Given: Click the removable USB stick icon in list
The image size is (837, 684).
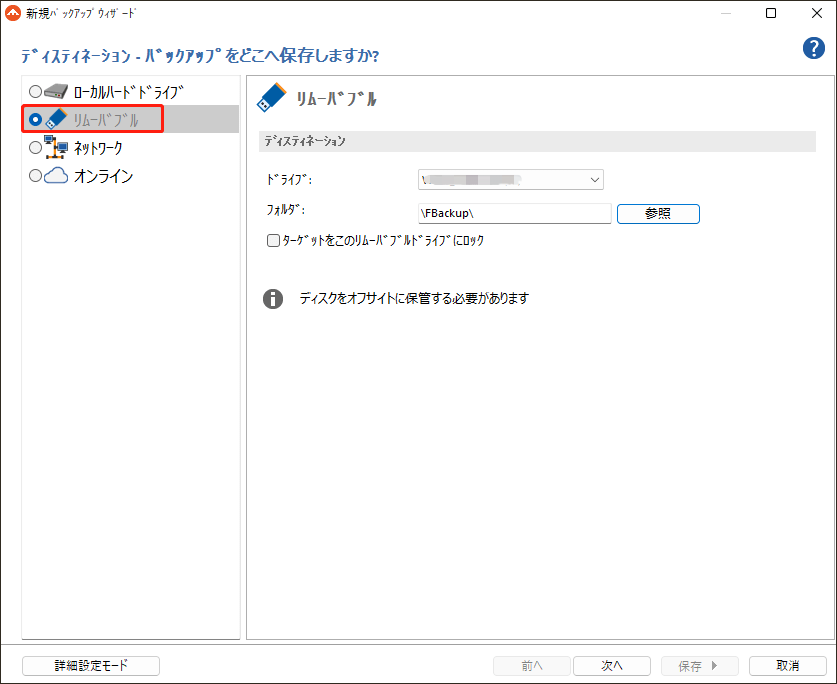Looking at the screenshot, I should pos(56,119).
